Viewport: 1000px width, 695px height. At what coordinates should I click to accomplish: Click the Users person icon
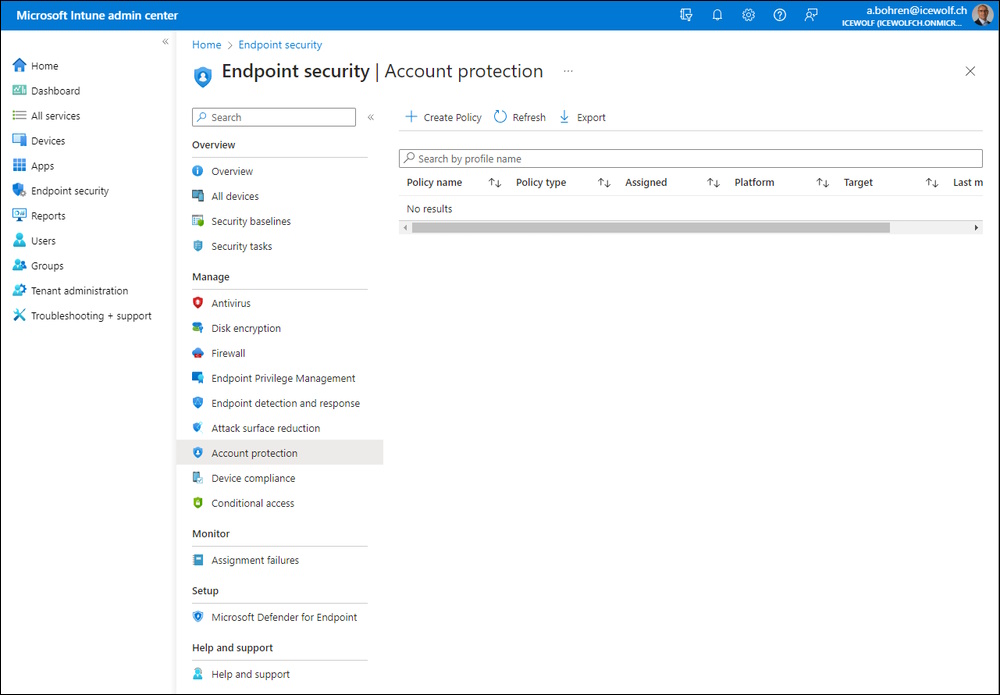point(19,240)
